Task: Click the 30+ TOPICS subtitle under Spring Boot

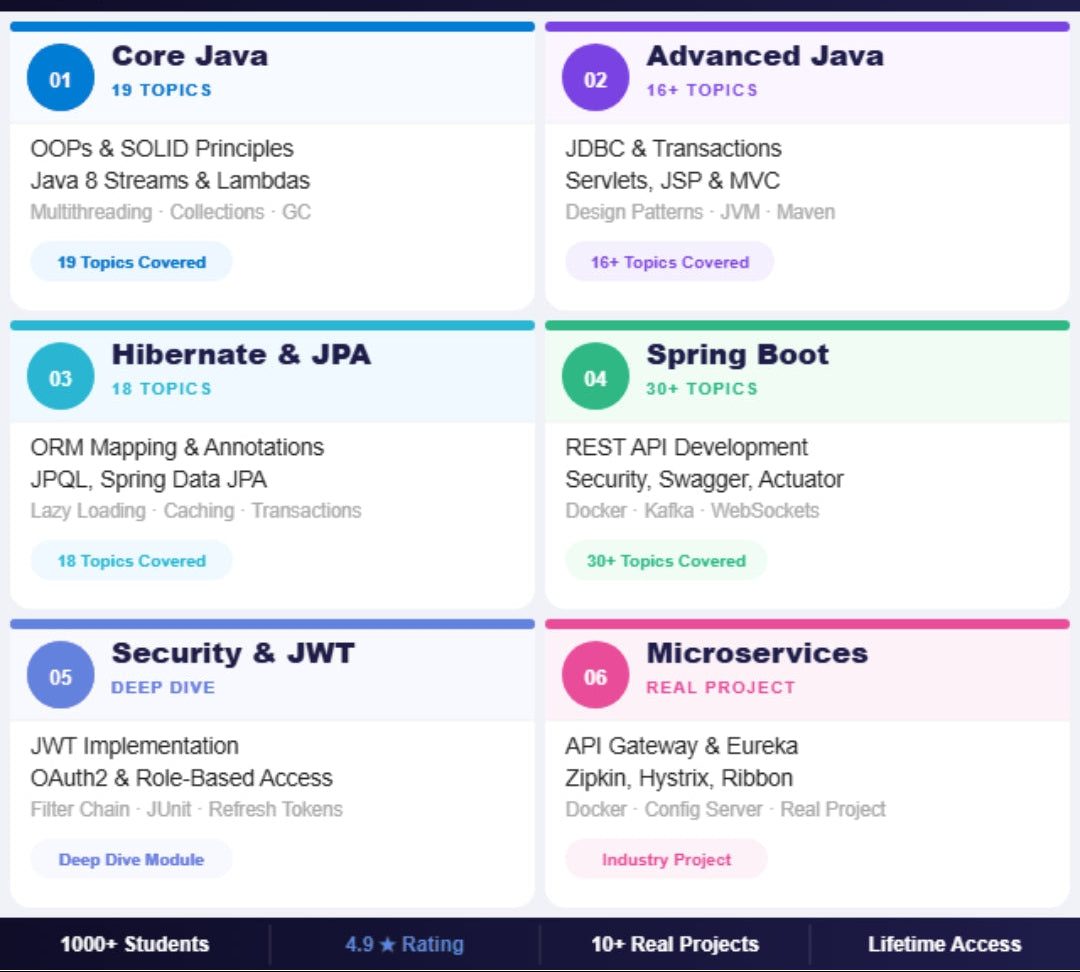Action: pos(702,389)
